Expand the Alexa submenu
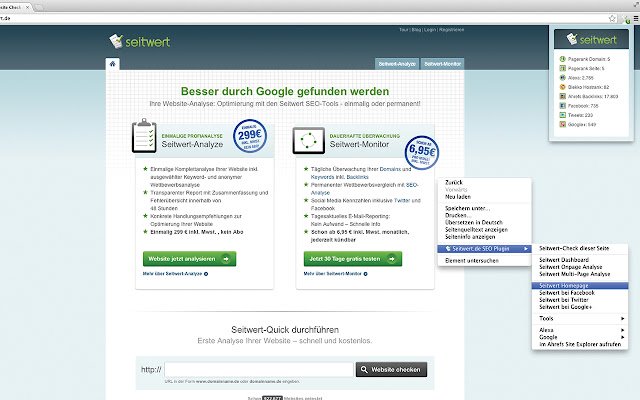This screenshot has height=400, width=640. coord(580,330)
